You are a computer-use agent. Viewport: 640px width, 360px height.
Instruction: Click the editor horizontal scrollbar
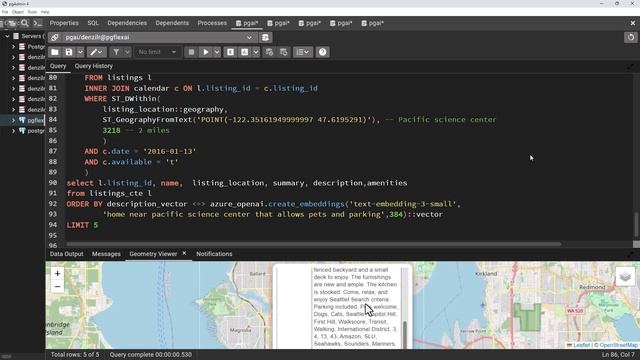coord(314,244)
